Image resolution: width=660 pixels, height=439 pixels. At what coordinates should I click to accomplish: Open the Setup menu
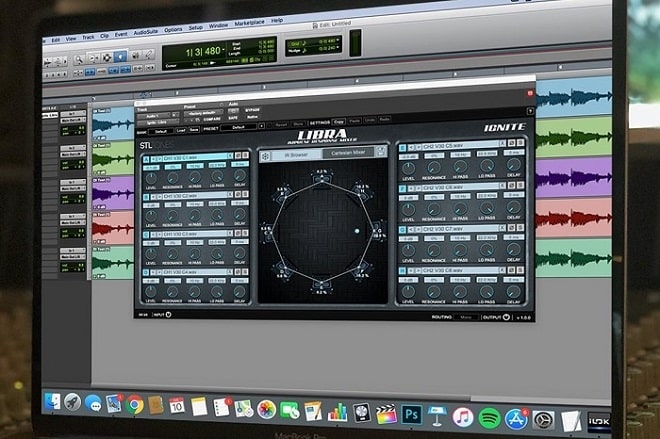tap(195, 28)
